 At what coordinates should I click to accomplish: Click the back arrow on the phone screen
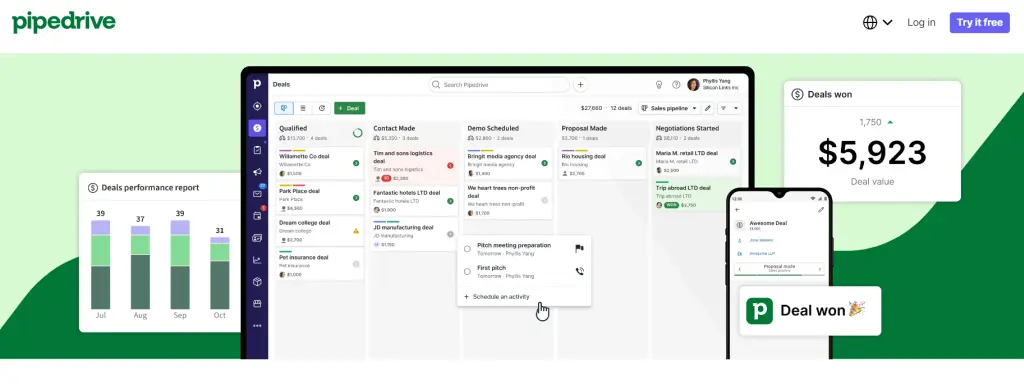point(738,210)
